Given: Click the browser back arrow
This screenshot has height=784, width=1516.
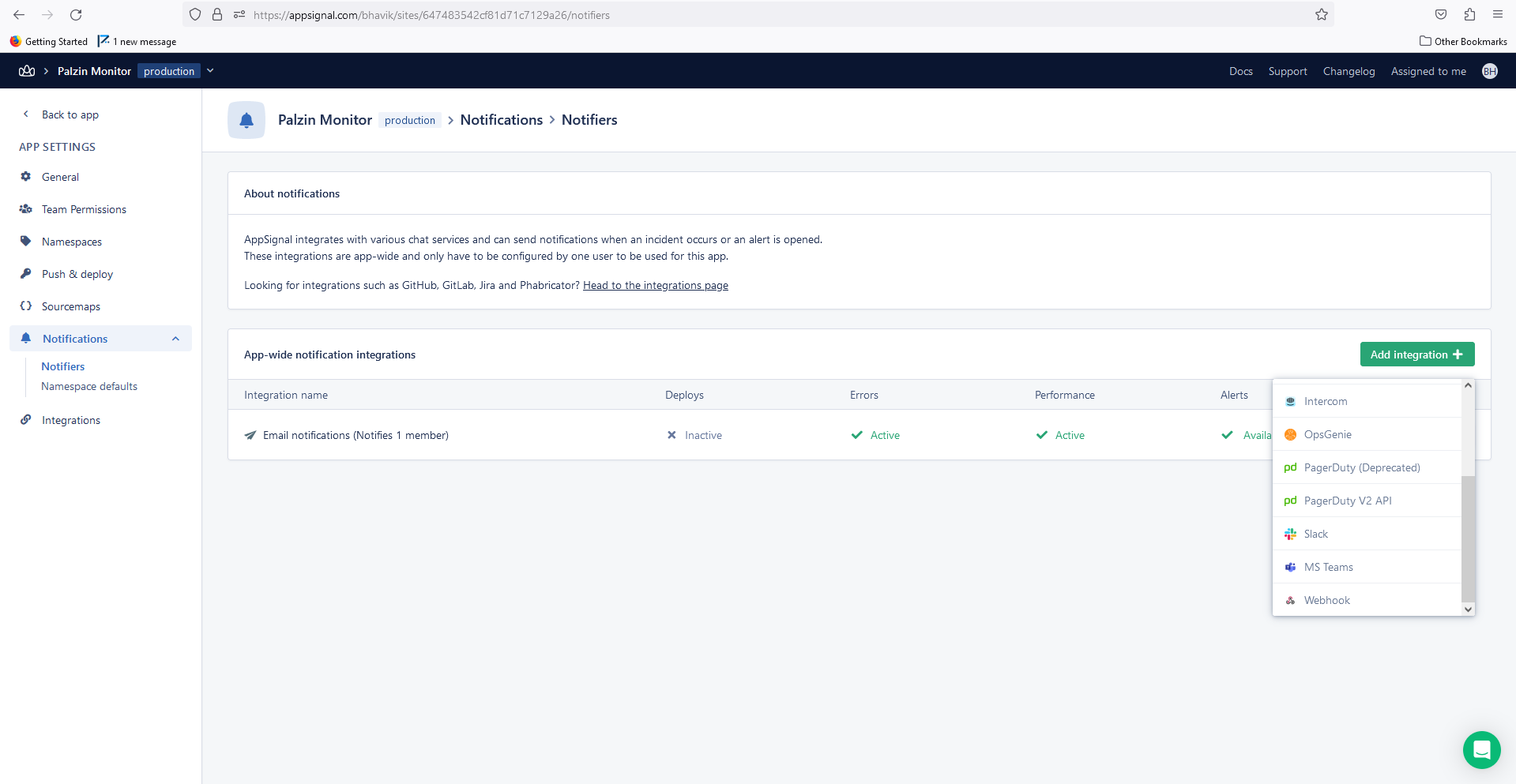Looking at the screenshot, I should pyautogui.click(x=19, y=15).
